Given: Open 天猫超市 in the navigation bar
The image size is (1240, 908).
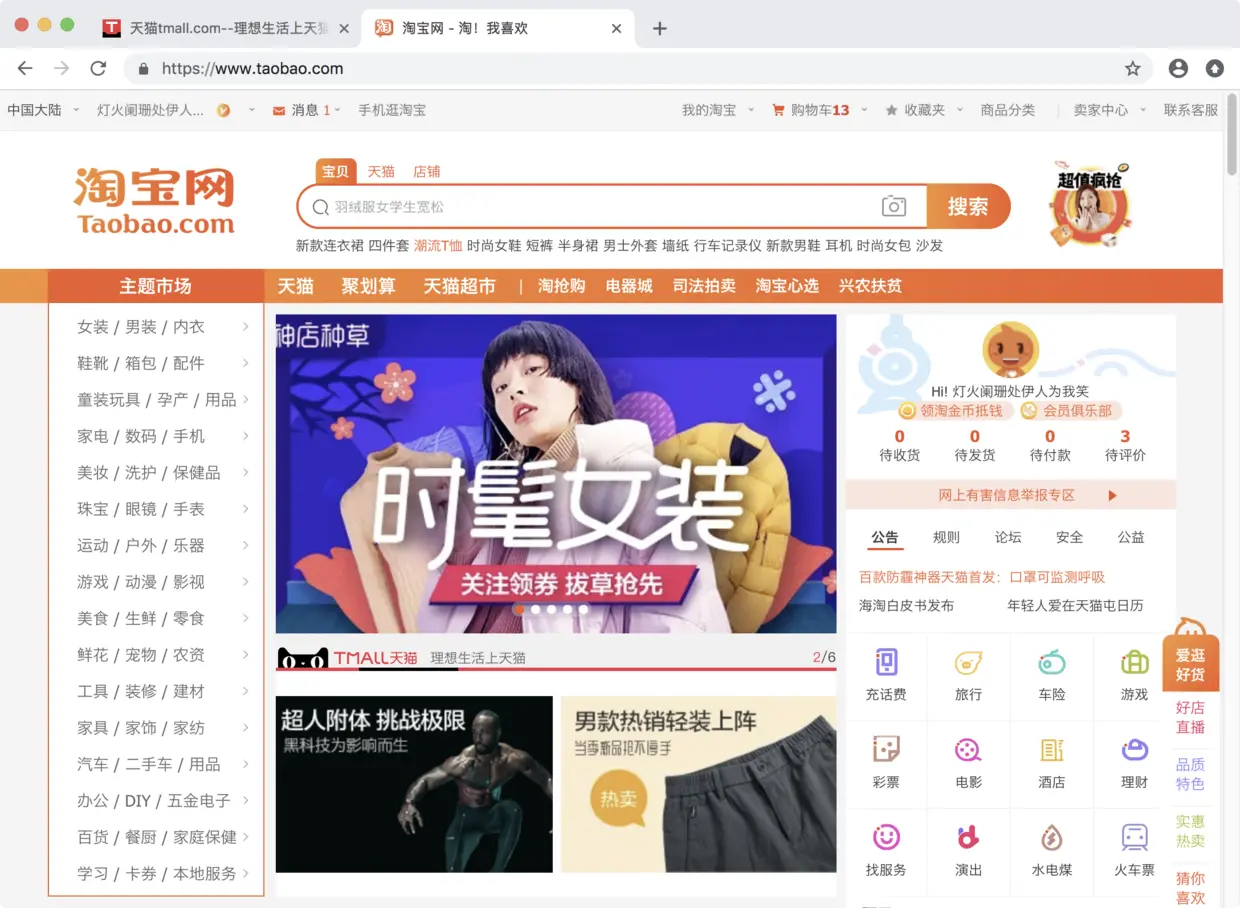Looking at the screenshot, I should (459, 286).
